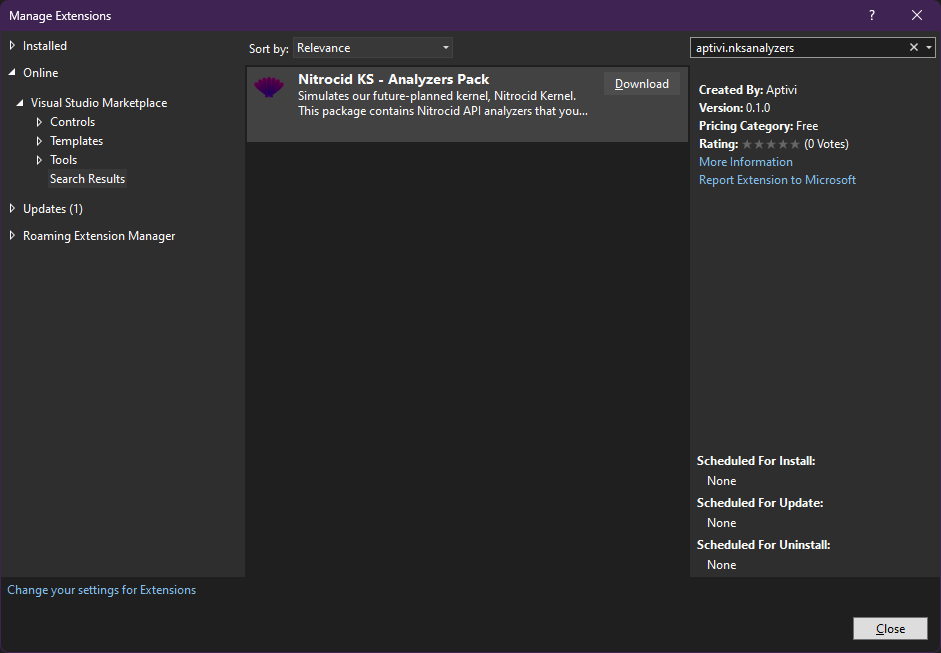
Task: Expand the Templates tree node
Action: (x=39, y=141)
